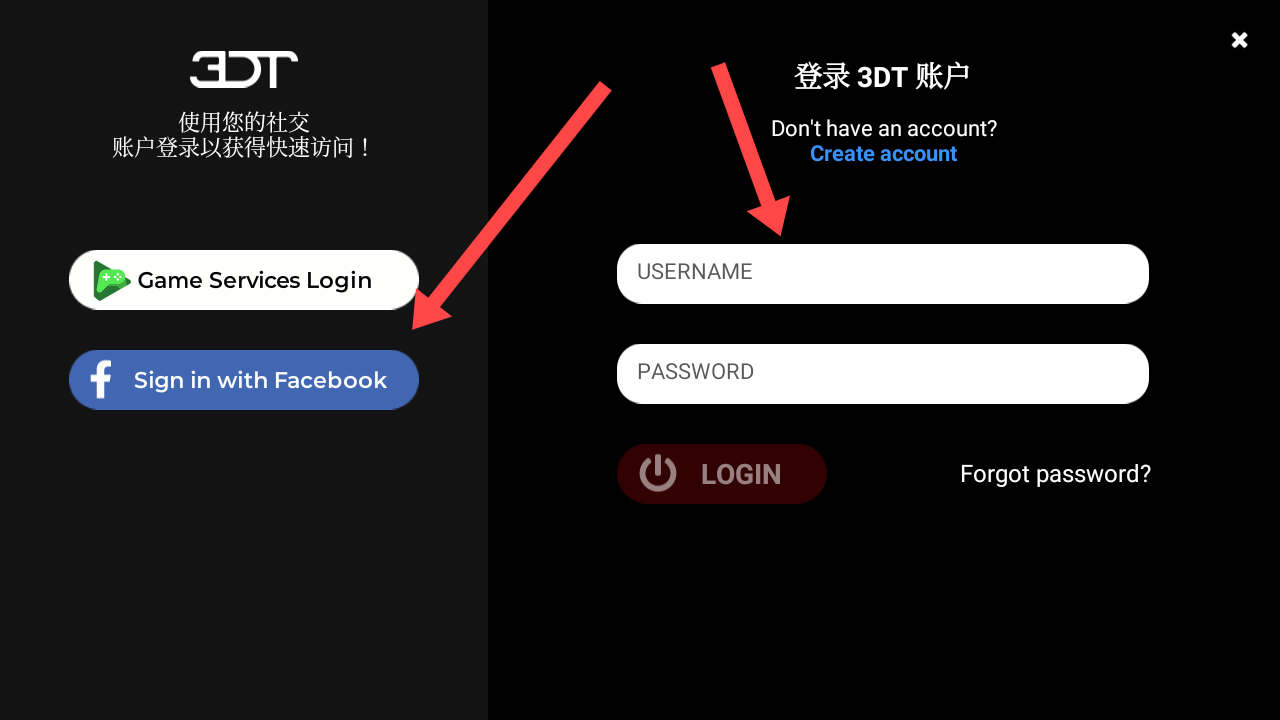Click the red arrow pointing to Facebook button
Screen dimensions: 1280x720
[510, 206]
